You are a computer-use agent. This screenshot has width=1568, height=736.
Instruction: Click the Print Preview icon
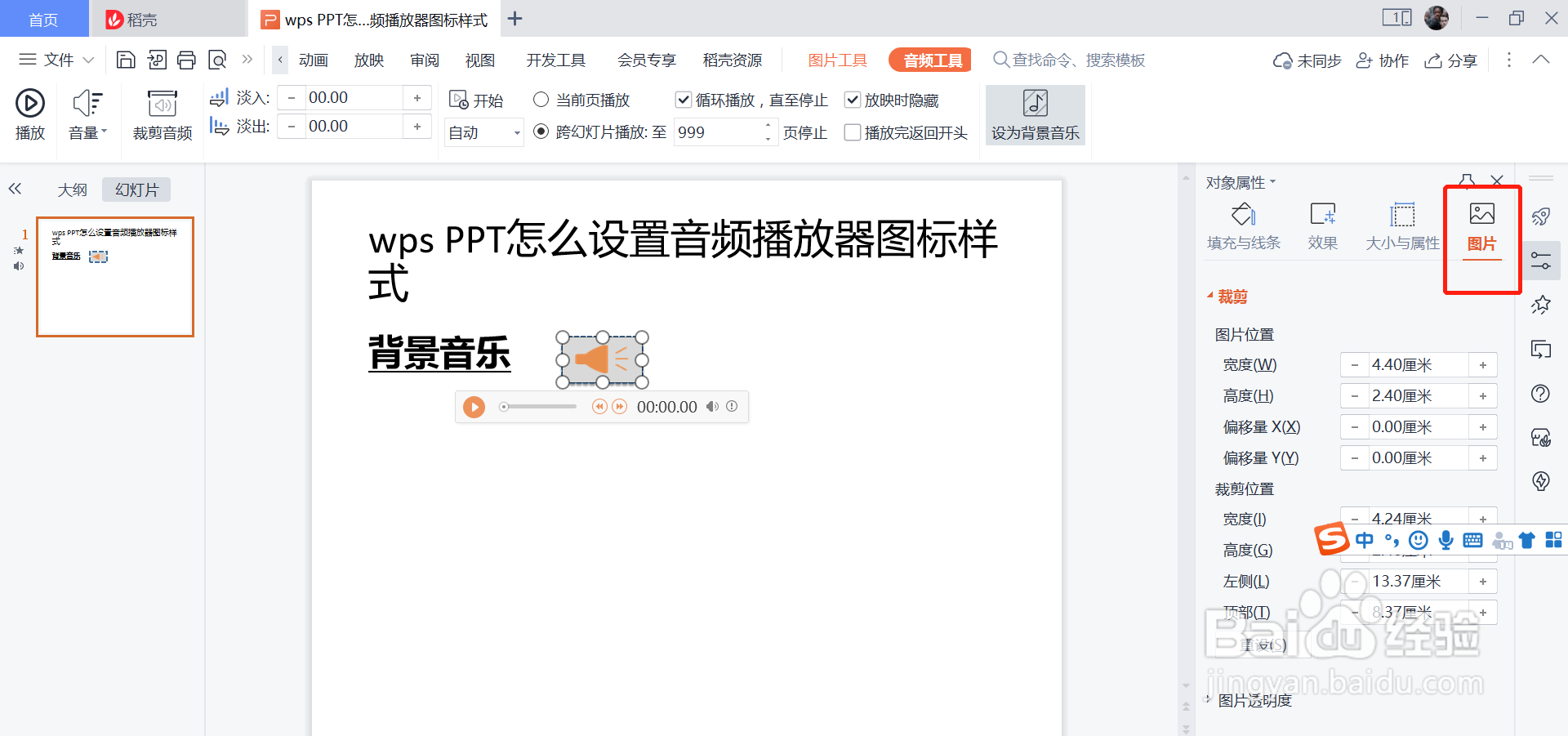(217, 60)
